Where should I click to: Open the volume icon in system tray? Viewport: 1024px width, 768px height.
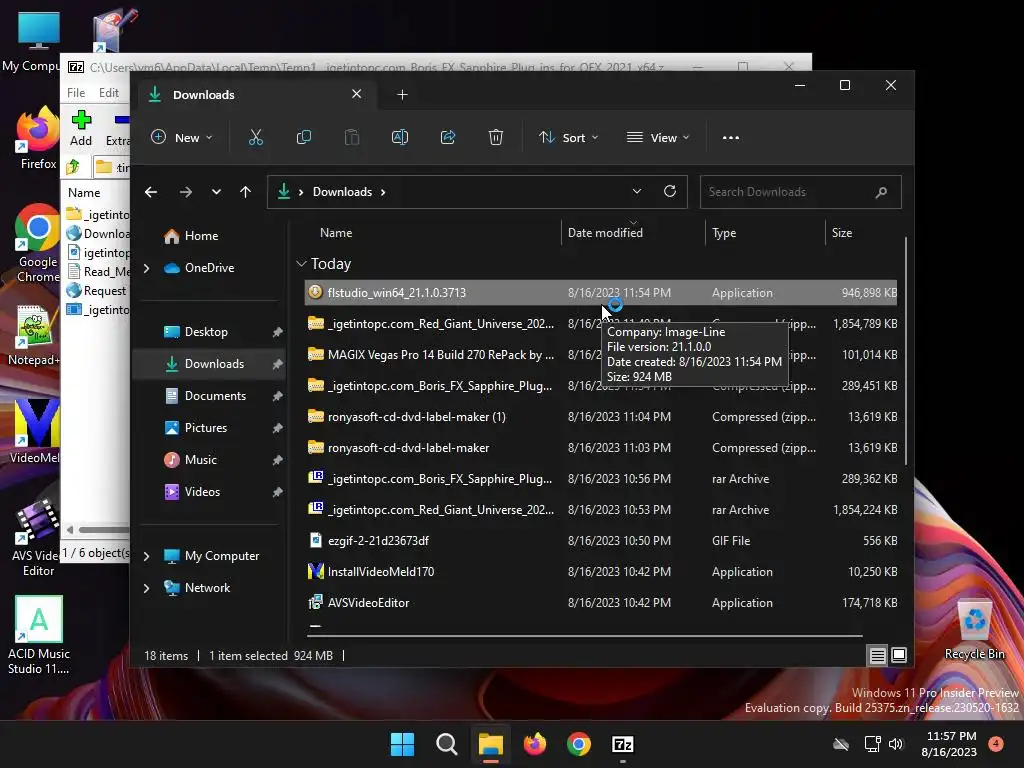click(896, 744)
